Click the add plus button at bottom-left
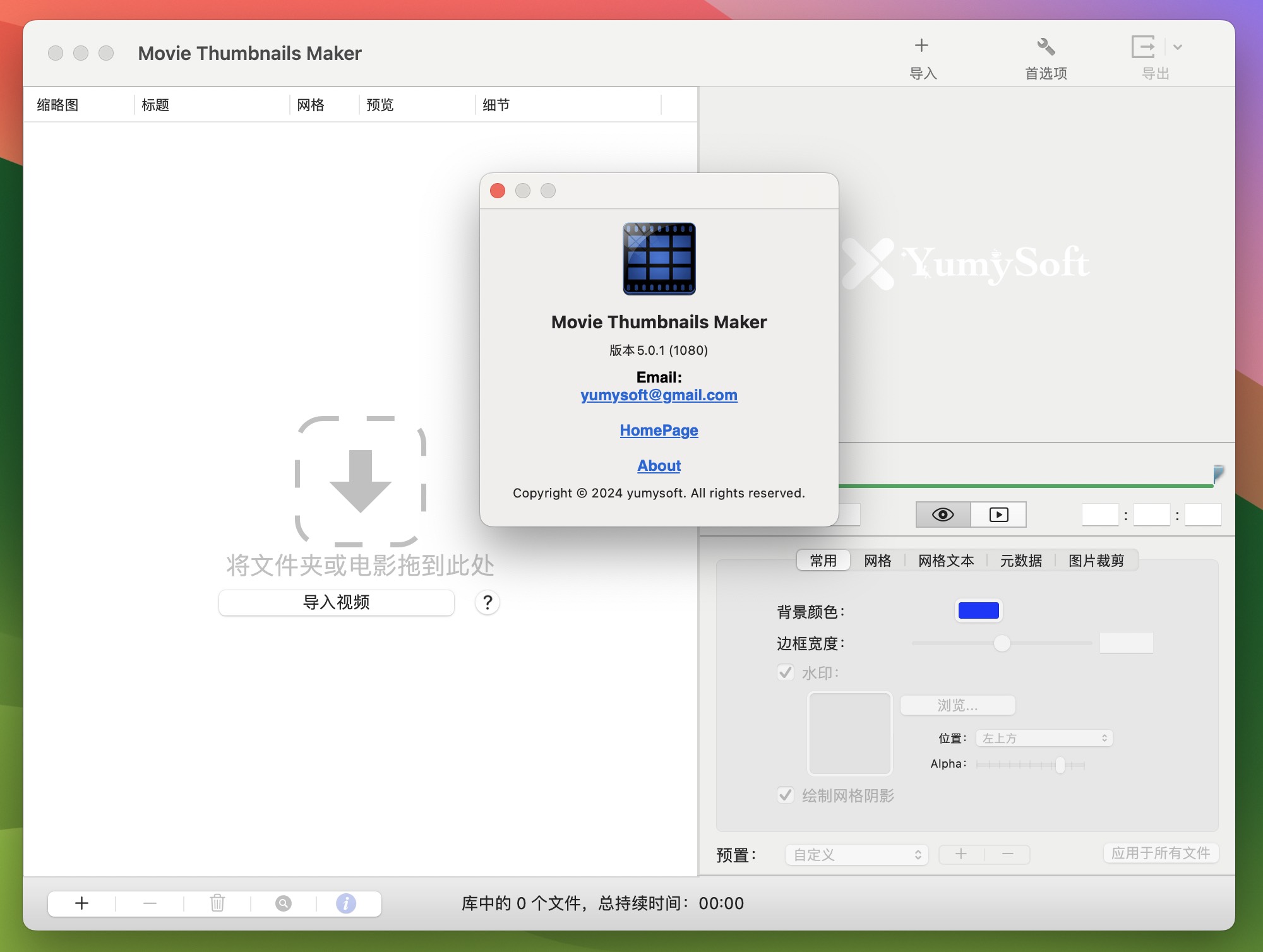This screenshot has height=952, width=1263. coord(81,903)
